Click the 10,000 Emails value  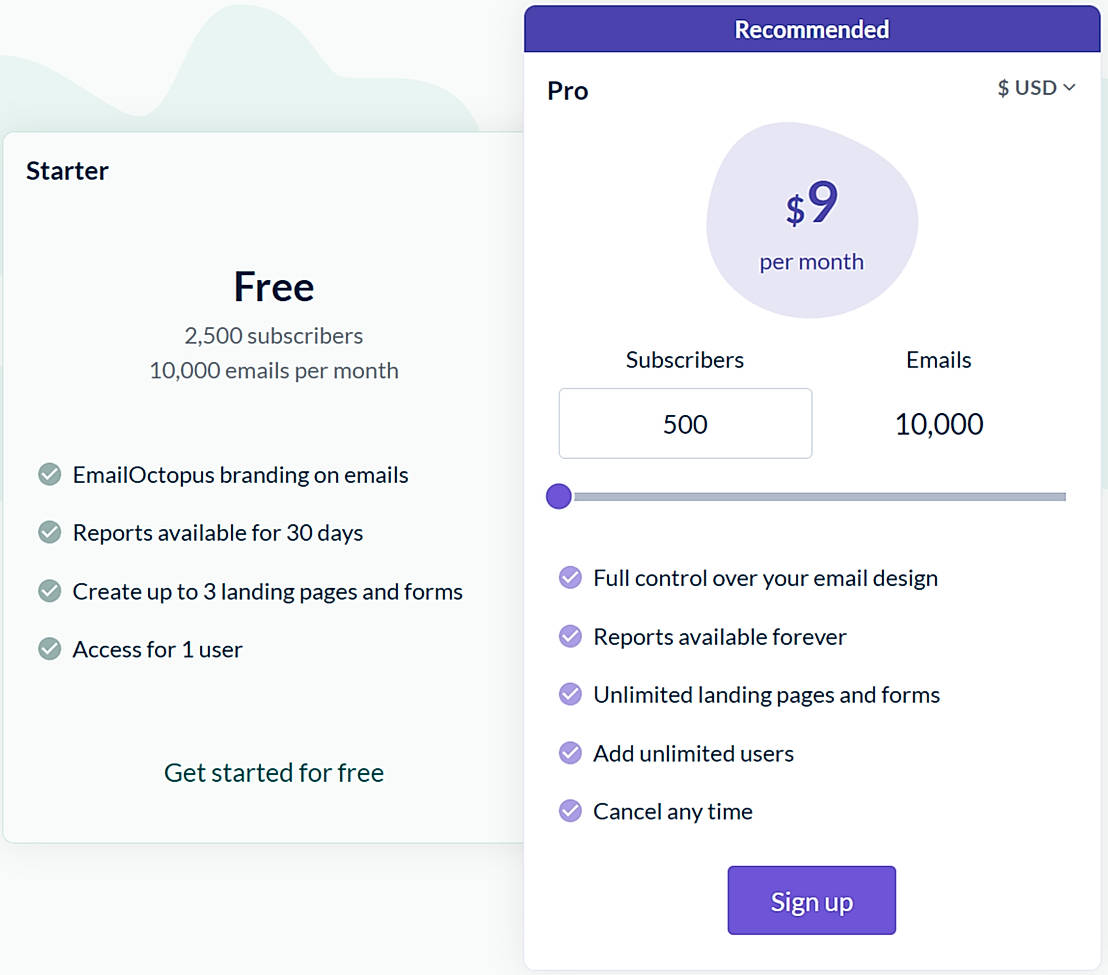939,424
